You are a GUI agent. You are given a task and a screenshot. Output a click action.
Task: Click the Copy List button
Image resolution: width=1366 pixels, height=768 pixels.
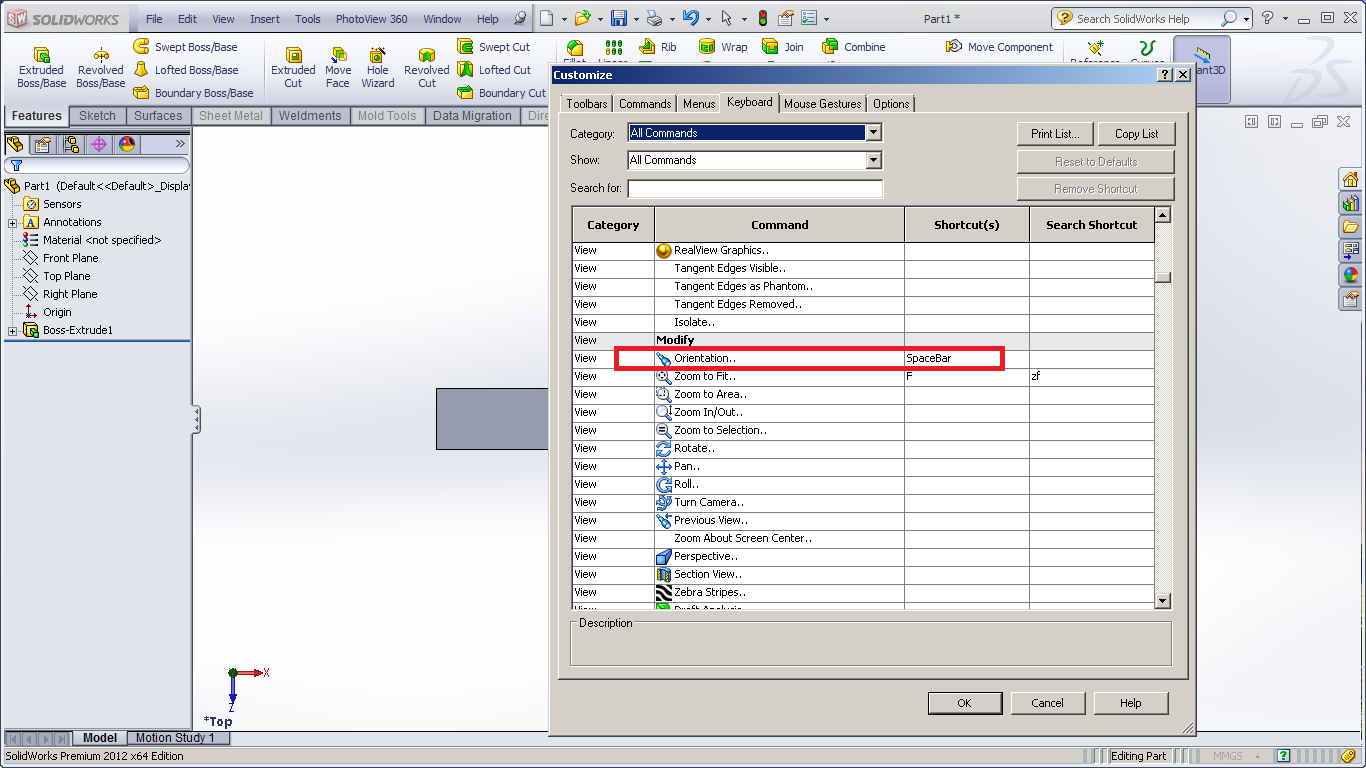coord(1137,134)
